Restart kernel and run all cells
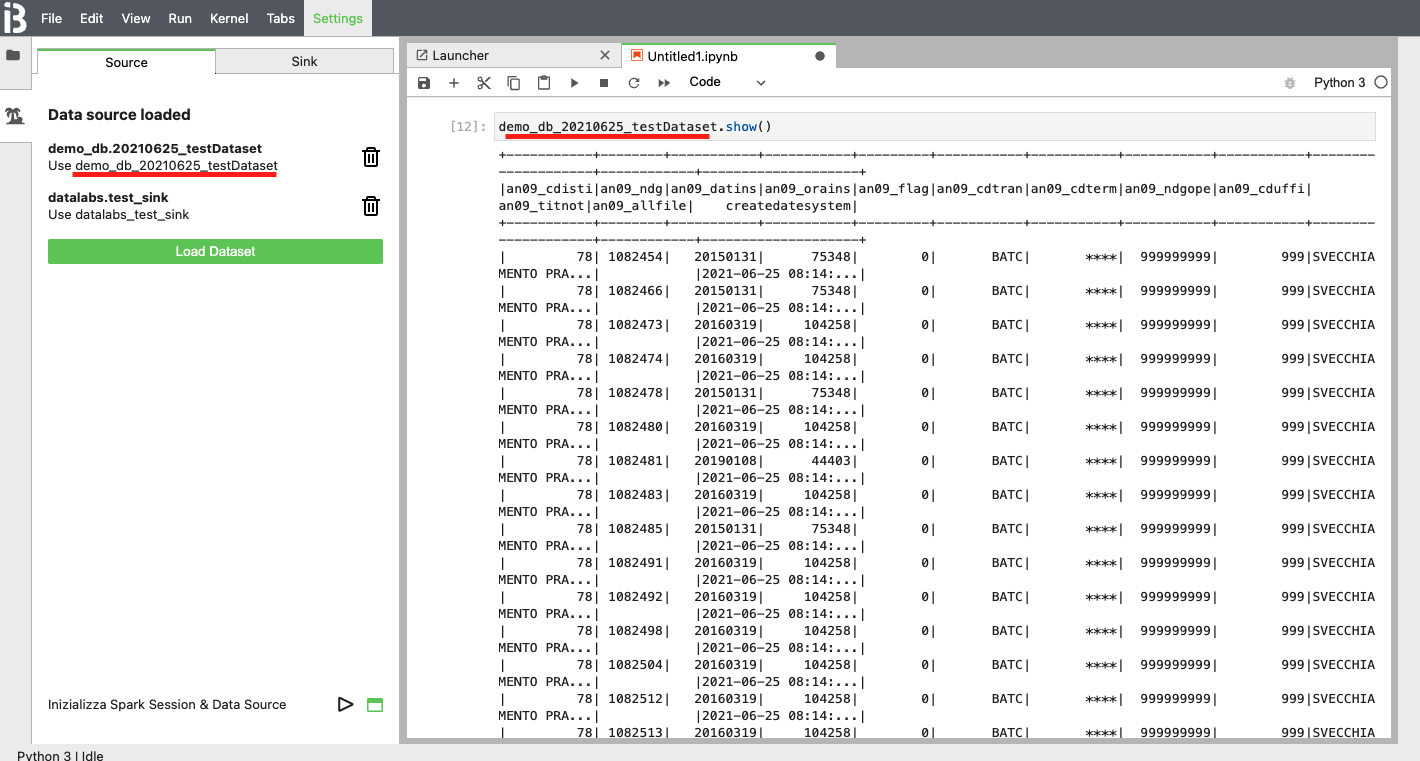This screenshot has width=1420, height=761. [664, 83]
